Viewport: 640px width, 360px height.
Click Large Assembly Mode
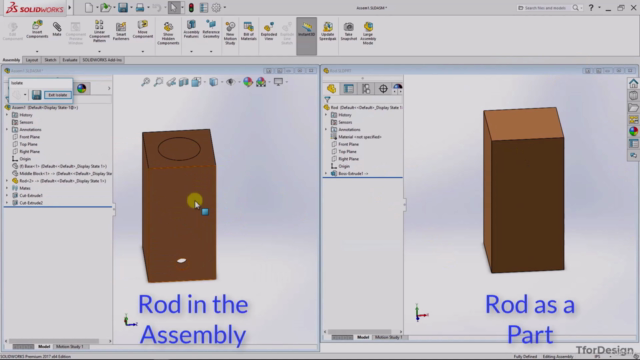pyautogui.click(x=368, y=33)
